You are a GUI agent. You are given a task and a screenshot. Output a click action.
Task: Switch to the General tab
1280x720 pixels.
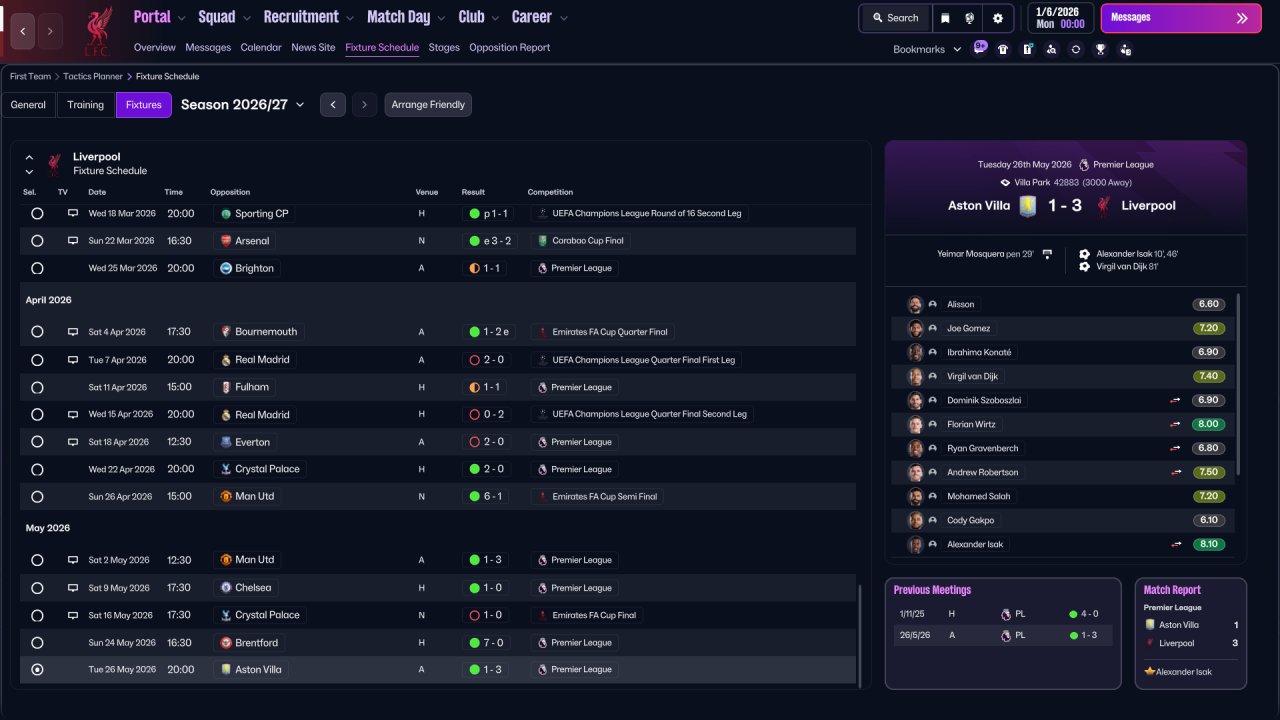[x=28, y=105]
